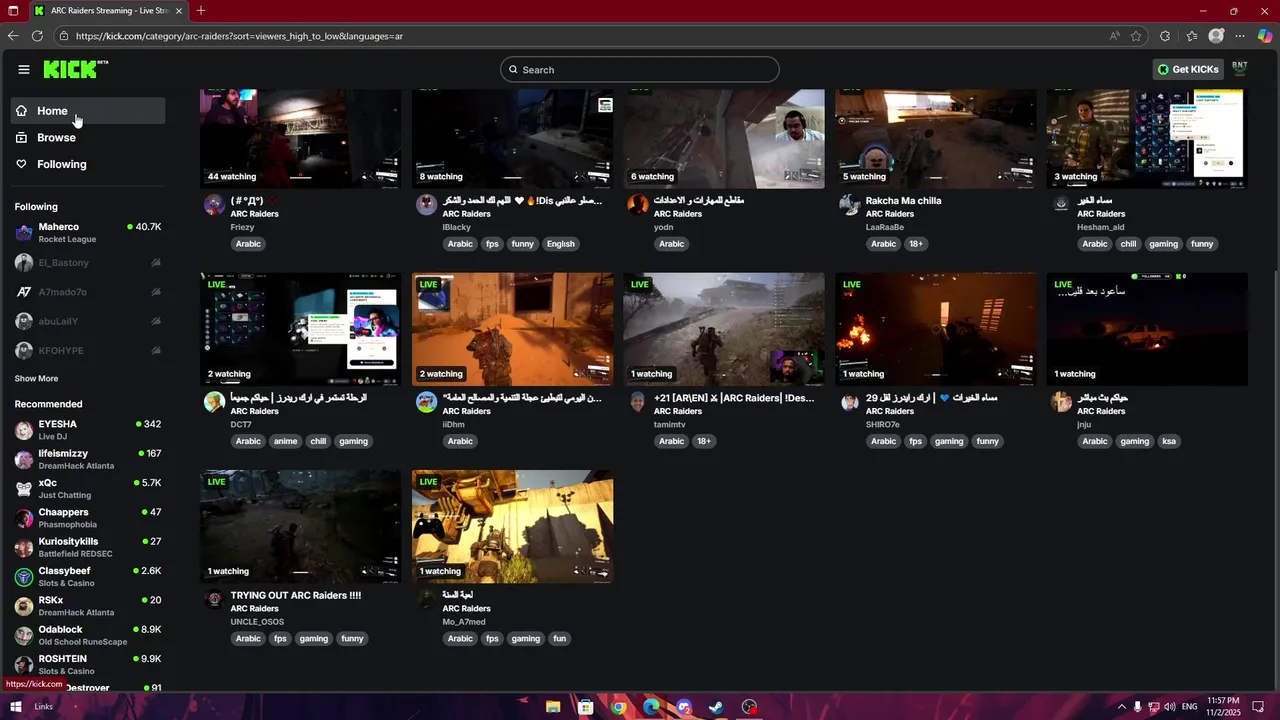This screenshot has height=720, width=1280.
Task: Open lifeismizzy in Recommended list
Action: point(88,459)
